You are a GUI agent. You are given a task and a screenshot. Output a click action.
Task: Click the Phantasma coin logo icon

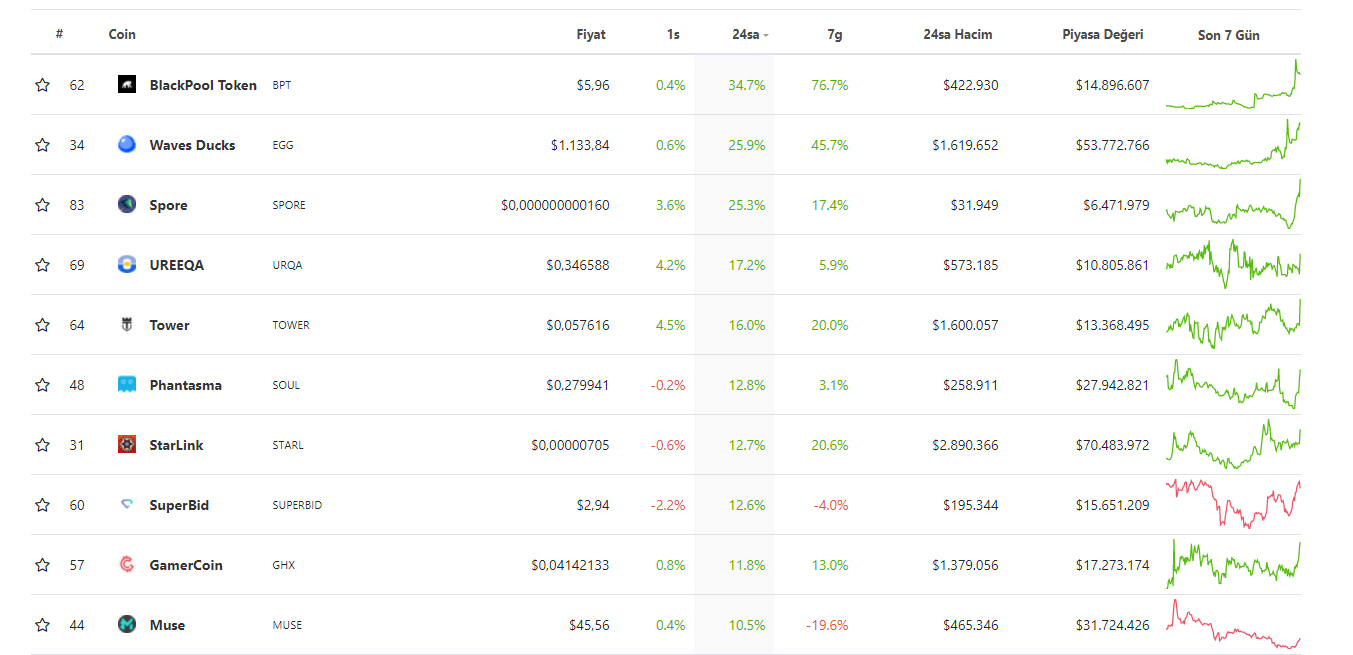pyautogui.click(x=126, y=385)
